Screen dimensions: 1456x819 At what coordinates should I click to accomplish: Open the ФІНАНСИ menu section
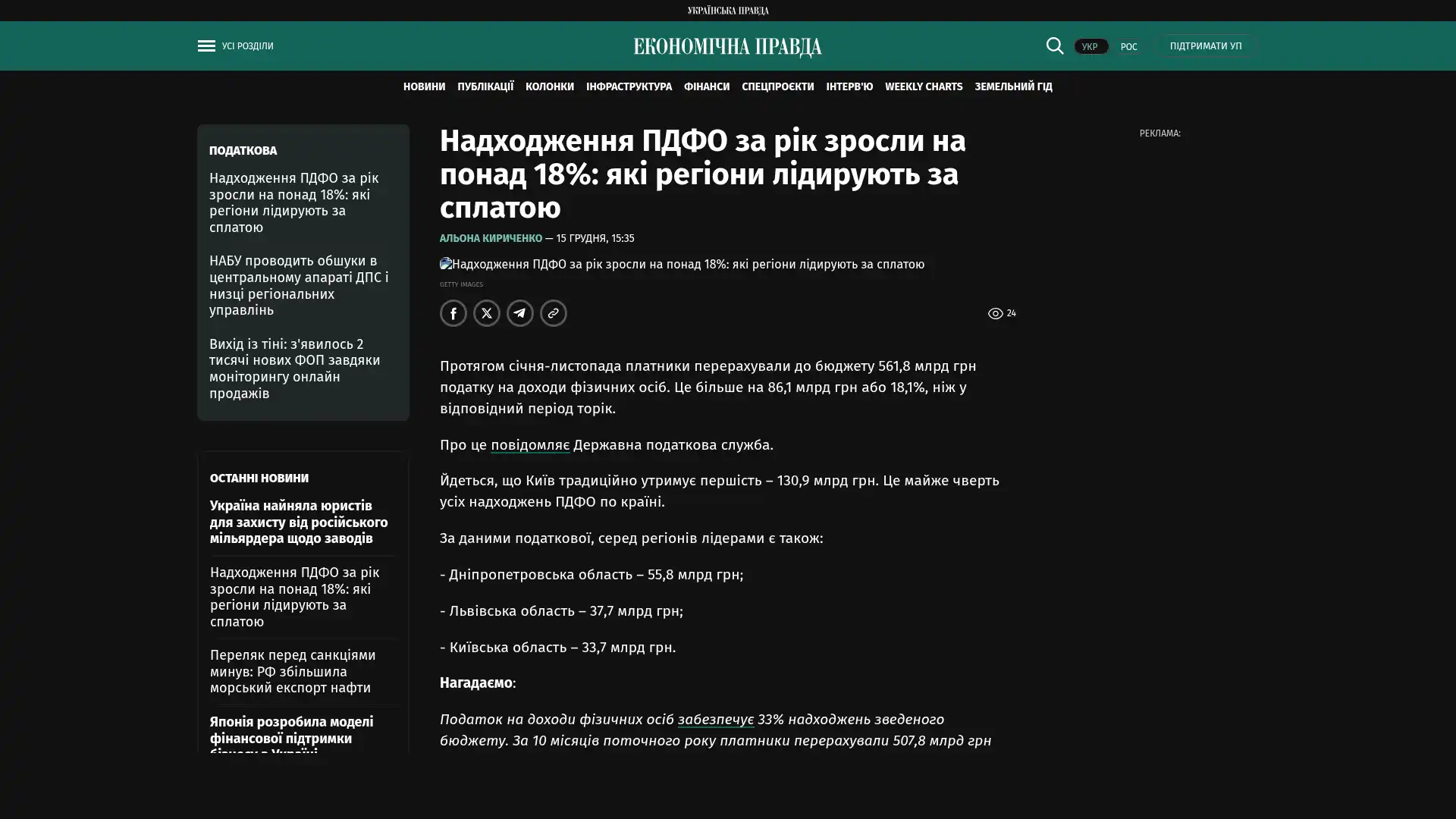point(706,87)
